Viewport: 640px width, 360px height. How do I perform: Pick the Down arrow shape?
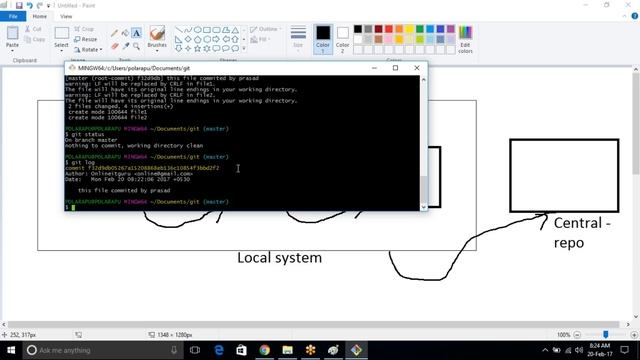click(178, 49)
